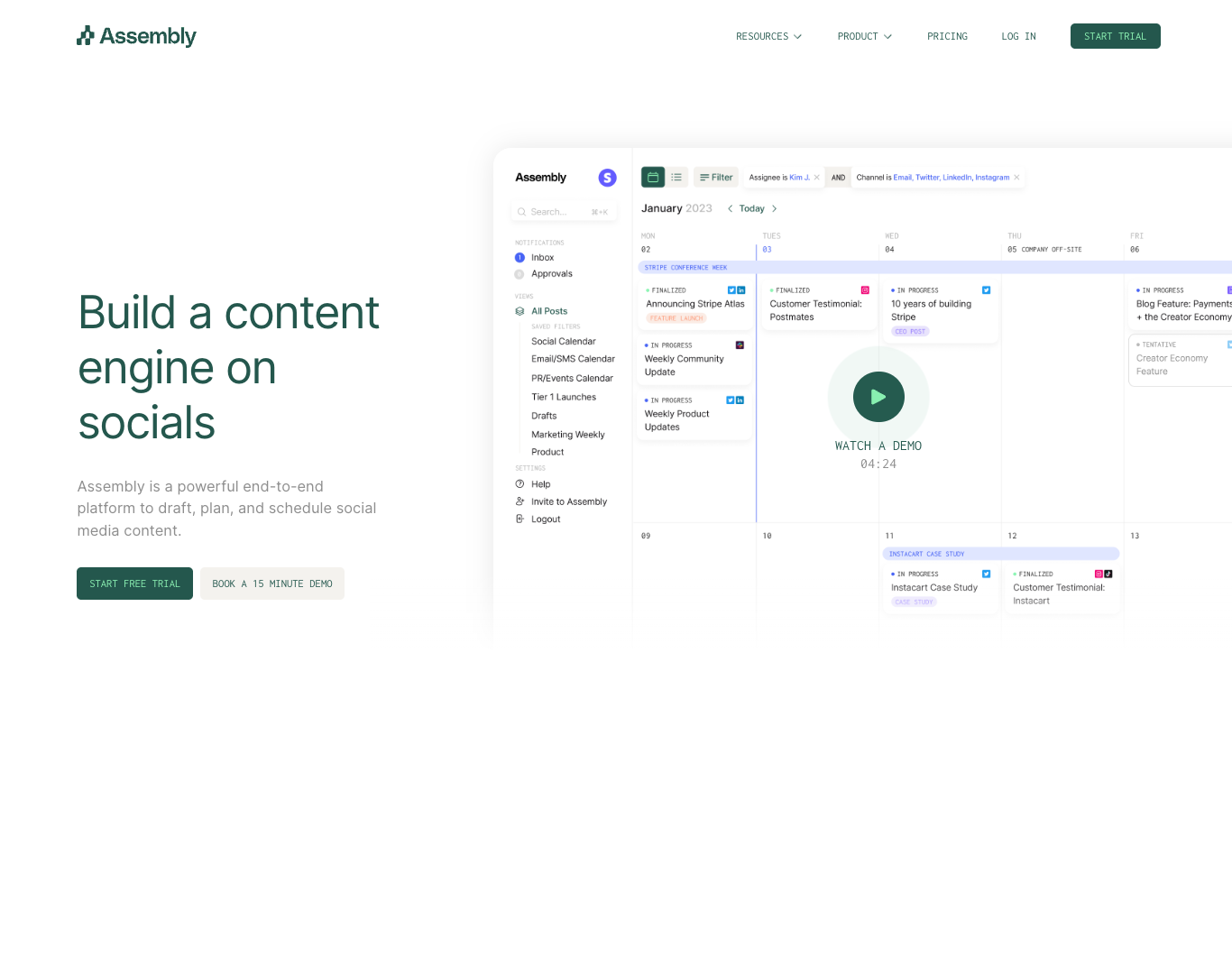Play the Watch a Demo video
The height and width of the screenshot is (974, 1232).
[878, 397]
